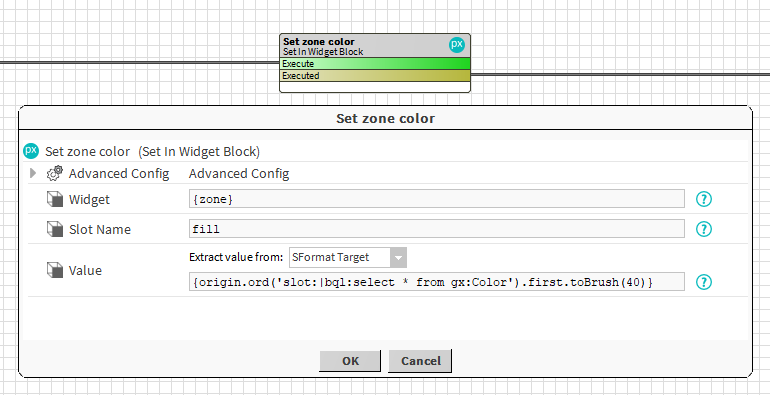Open the SFormat Target dropdown

[348, 257]
